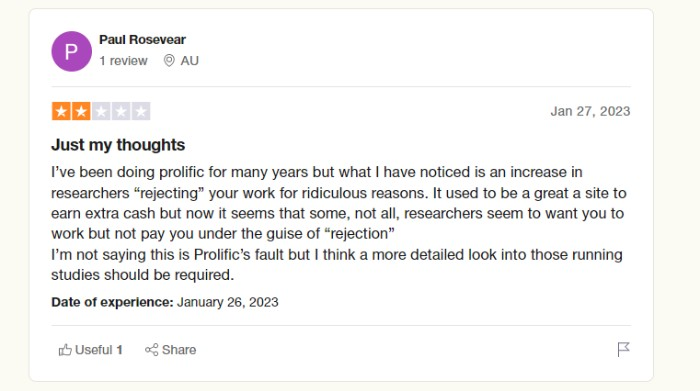Click the share network icon
This screenshot has width=700, height=391.
151,350
